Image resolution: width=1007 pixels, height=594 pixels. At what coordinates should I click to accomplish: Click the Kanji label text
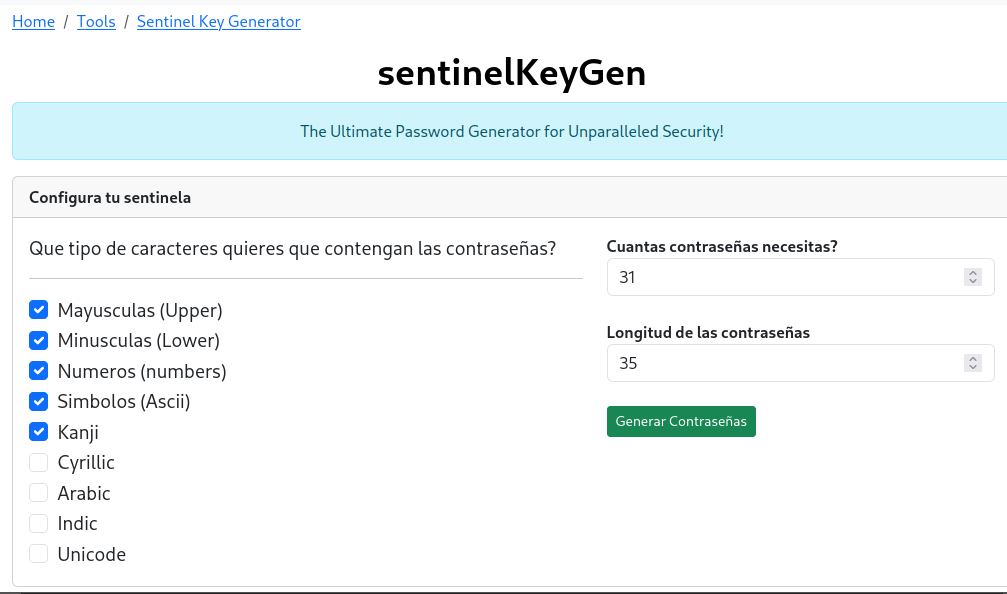[78, 432]
